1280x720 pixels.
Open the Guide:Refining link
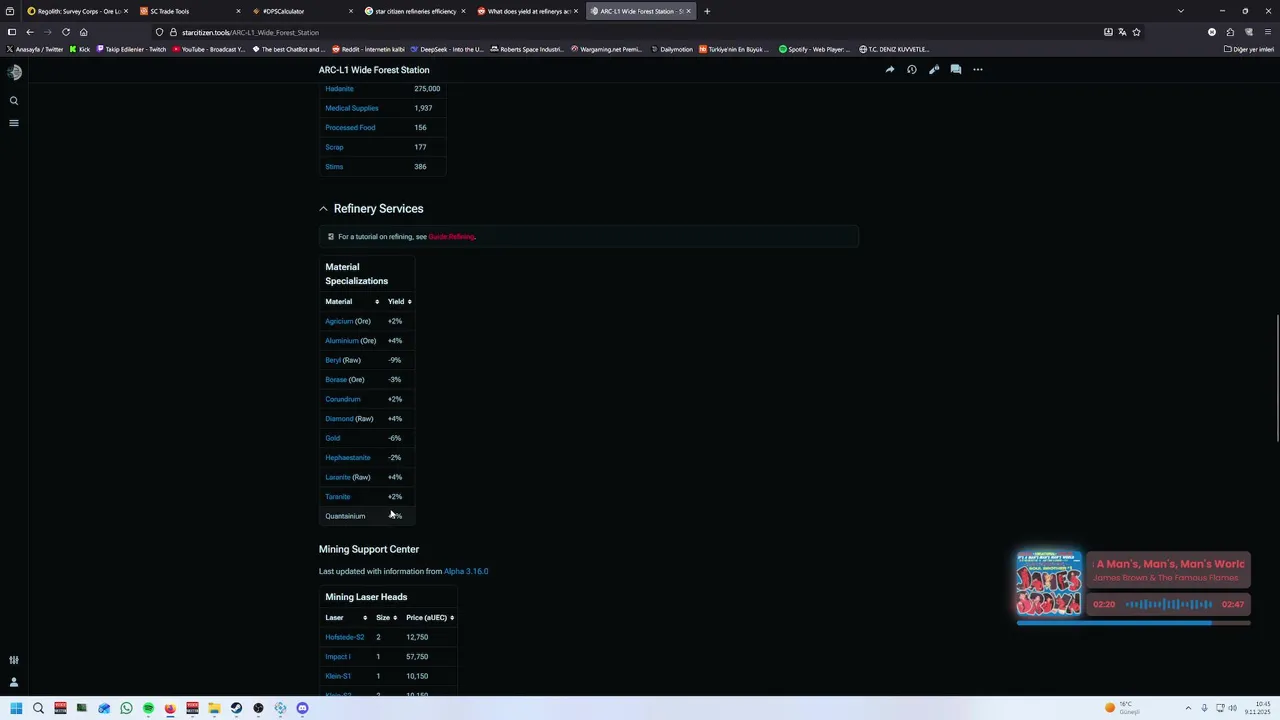tap(451, 237)
